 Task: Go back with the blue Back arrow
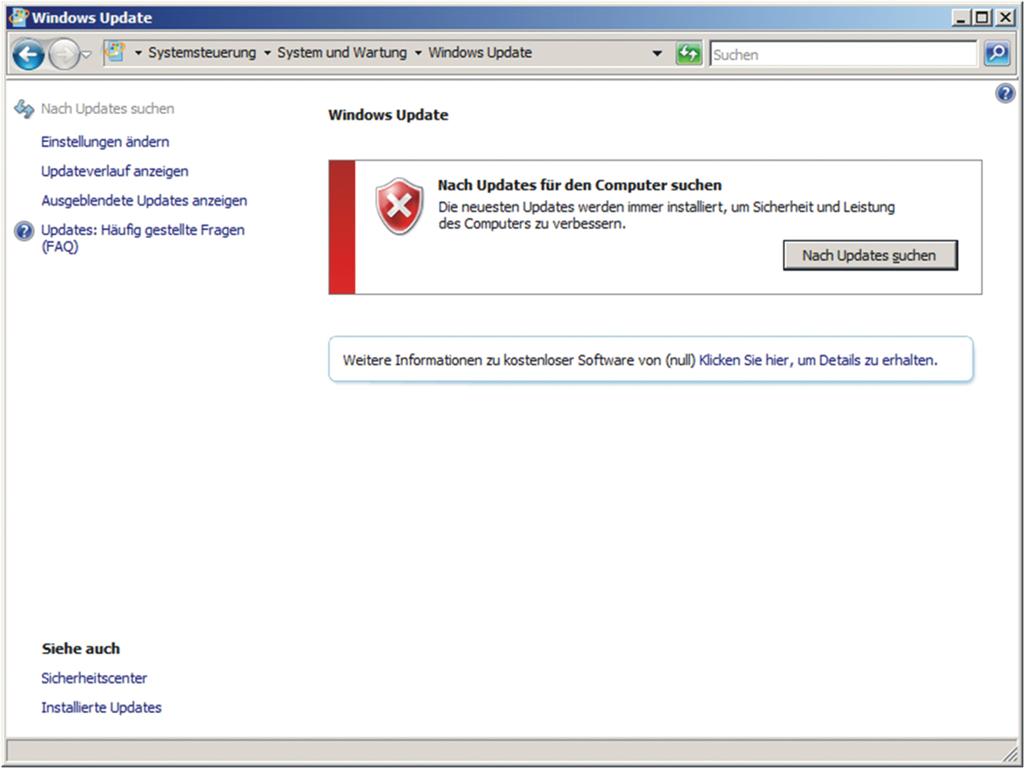click(x=28, y=54)
